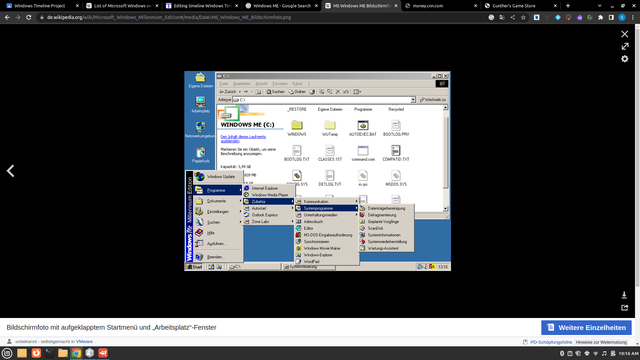The height and width of the screenshot is (360, 640).
Task: Bookmark this page with the star icon
Action: coord(523,18)
